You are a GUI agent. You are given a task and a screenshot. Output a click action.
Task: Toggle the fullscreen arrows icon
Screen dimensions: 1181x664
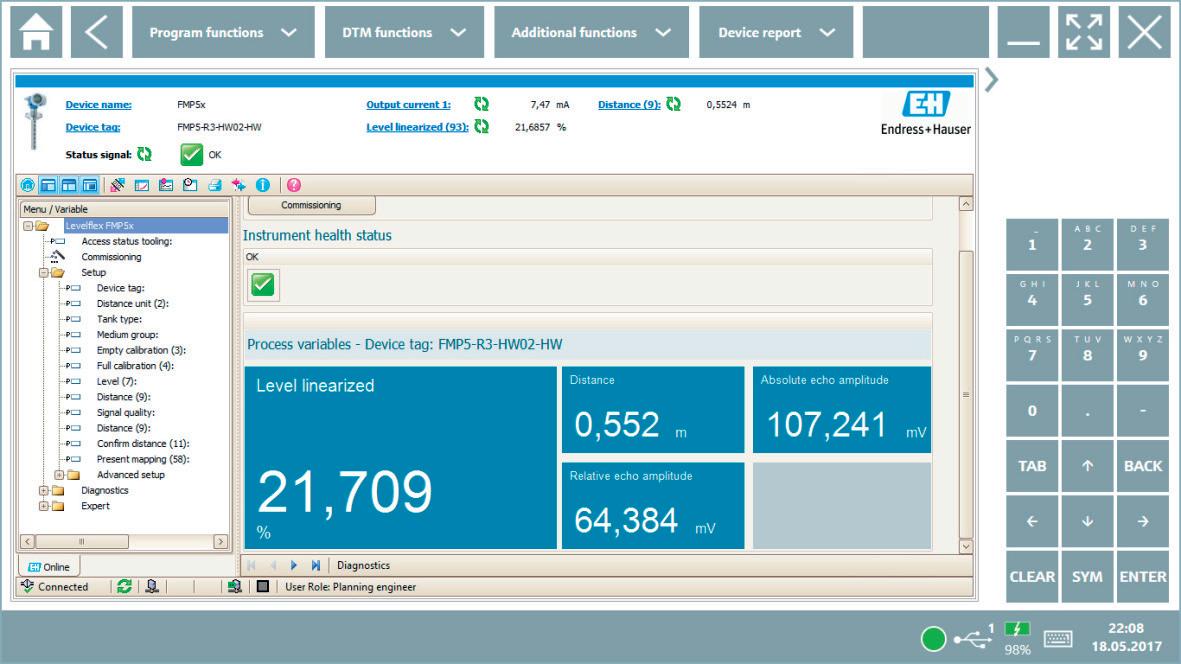coord(1083,32)
